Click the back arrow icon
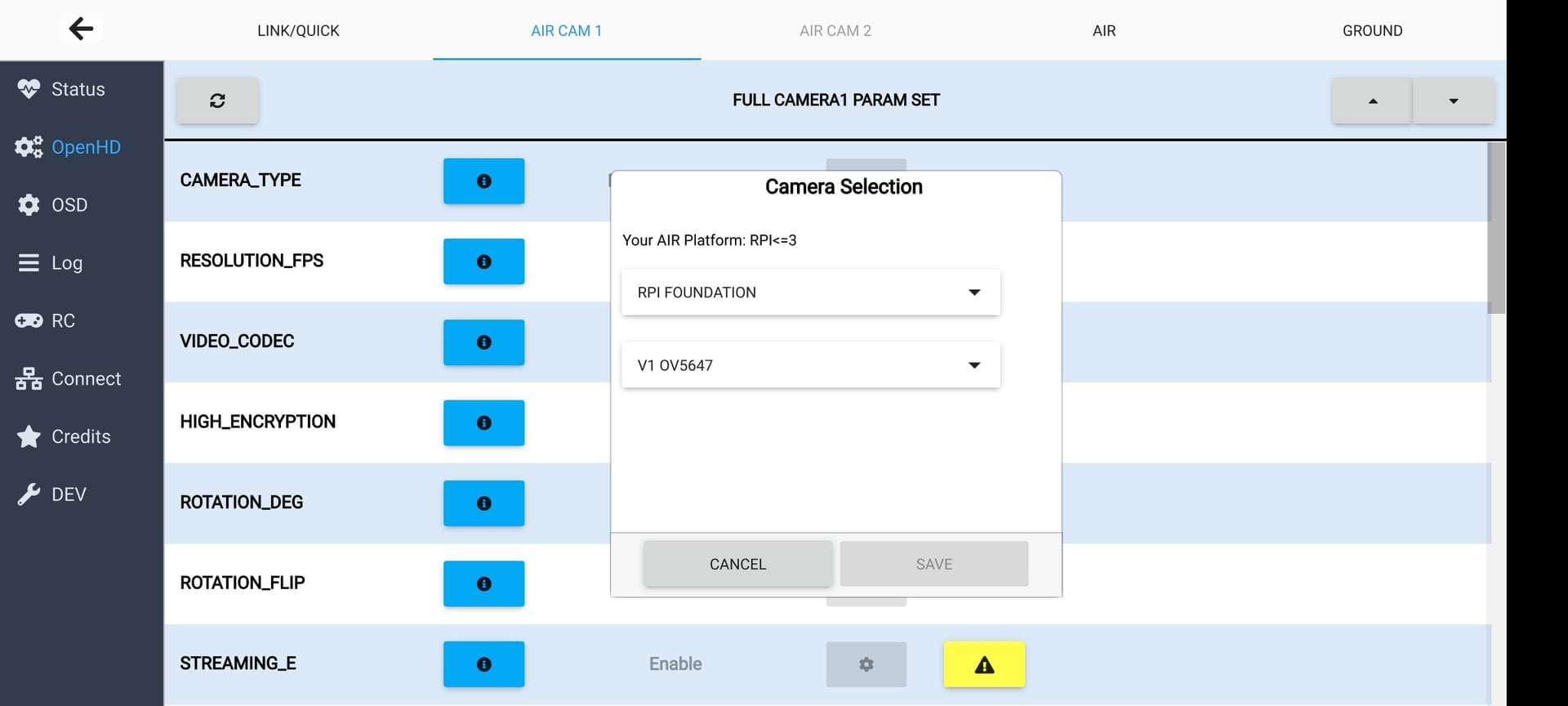Viewport: 1568px width, 706px height. (81, 29)
